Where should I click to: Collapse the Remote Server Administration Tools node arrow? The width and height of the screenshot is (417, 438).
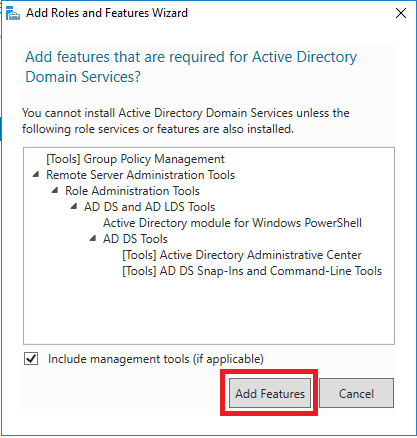coord(36,174)
